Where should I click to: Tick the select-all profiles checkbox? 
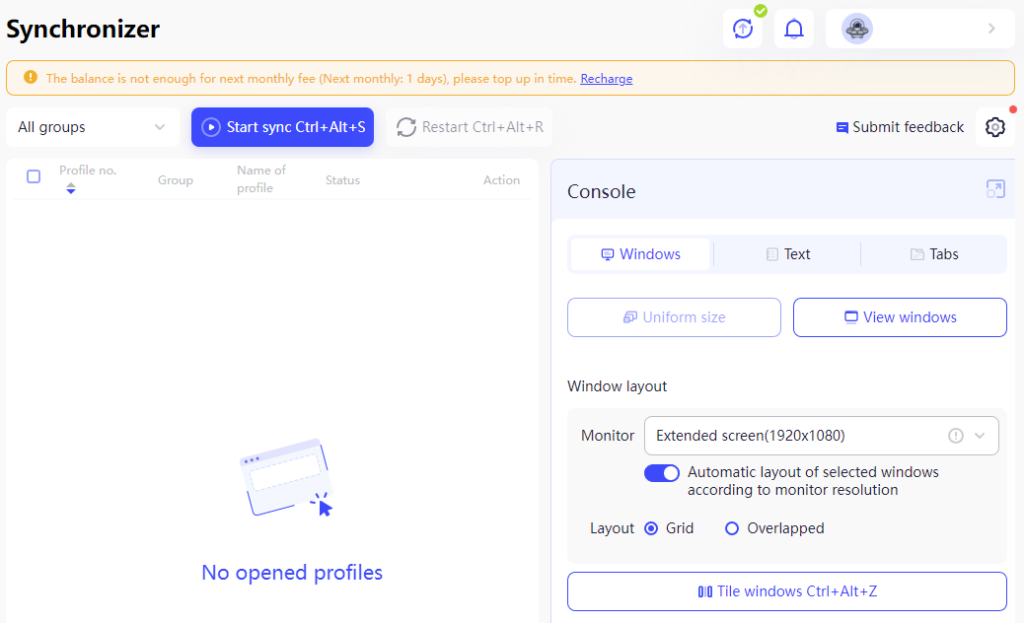33,176
